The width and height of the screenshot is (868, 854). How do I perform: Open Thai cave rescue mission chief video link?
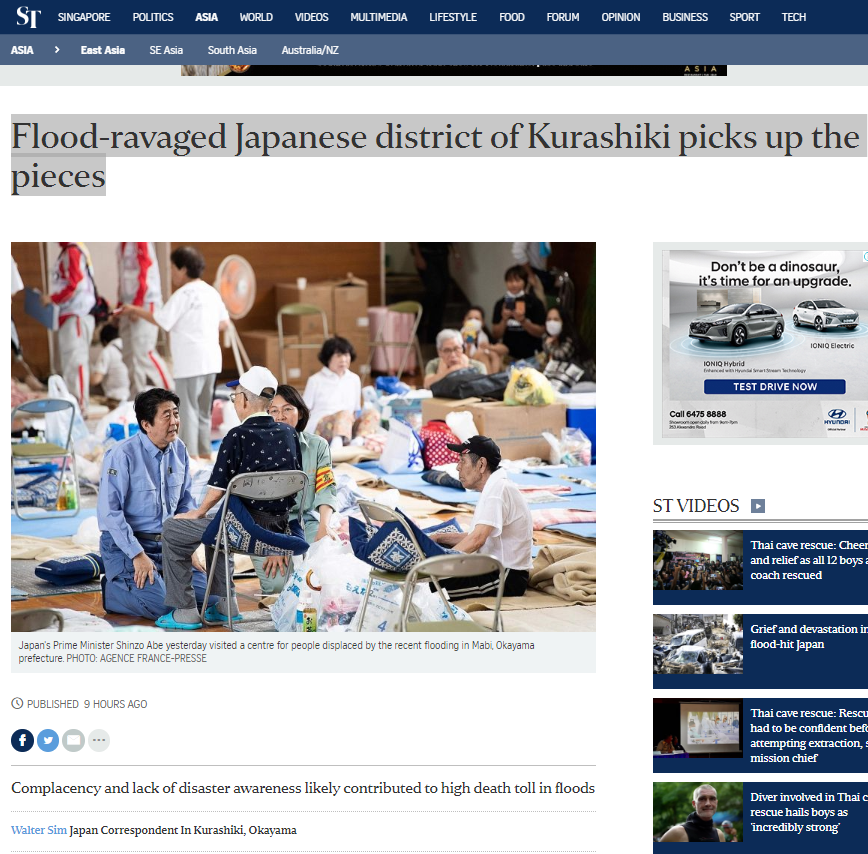tap(809, 736)
